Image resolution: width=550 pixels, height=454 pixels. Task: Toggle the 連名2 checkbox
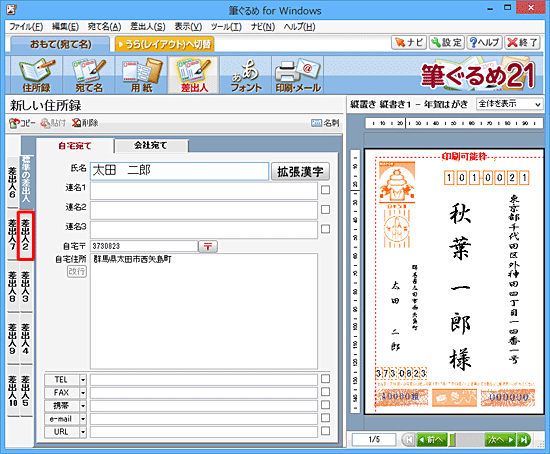tap(326, 209)
